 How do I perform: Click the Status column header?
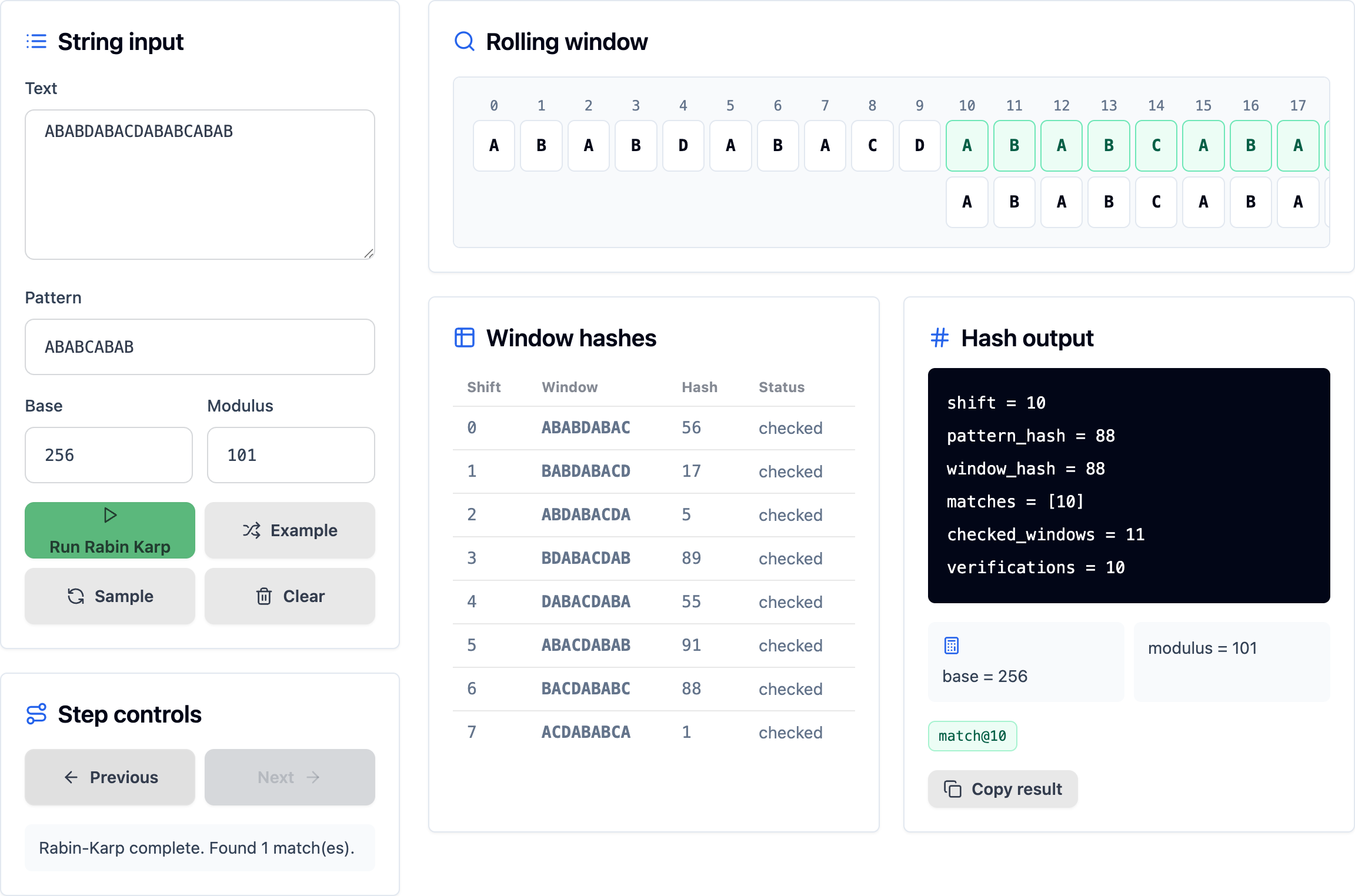[x=782, y=387]
